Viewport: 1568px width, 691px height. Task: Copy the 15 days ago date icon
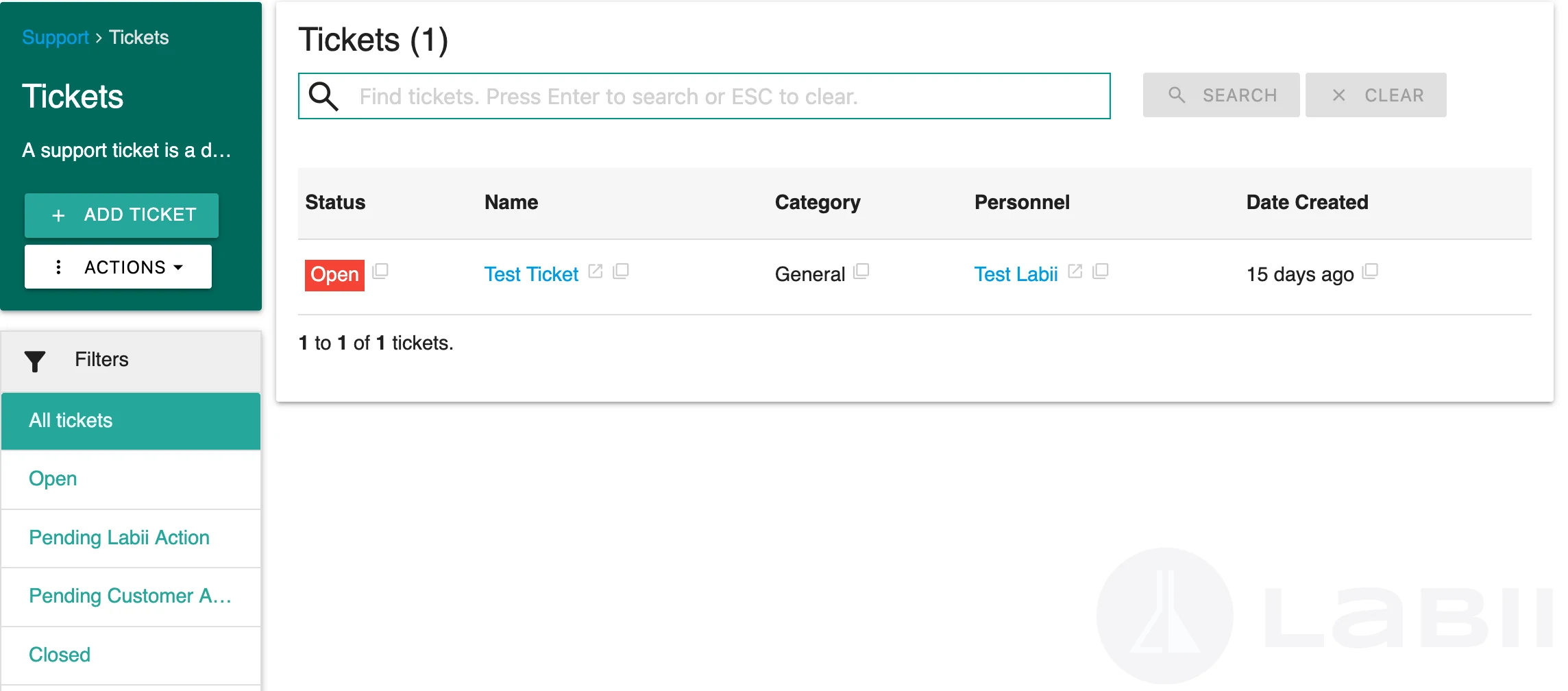tap(1370, 271)
